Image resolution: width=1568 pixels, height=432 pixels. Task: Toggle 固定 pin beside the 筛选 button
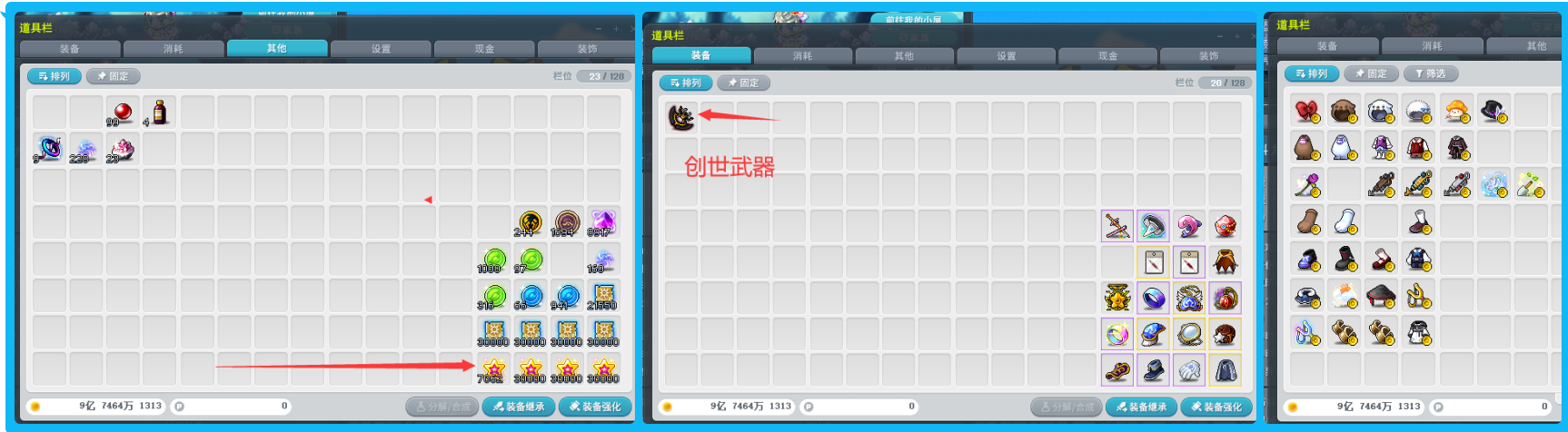(x=1372, y=74)
